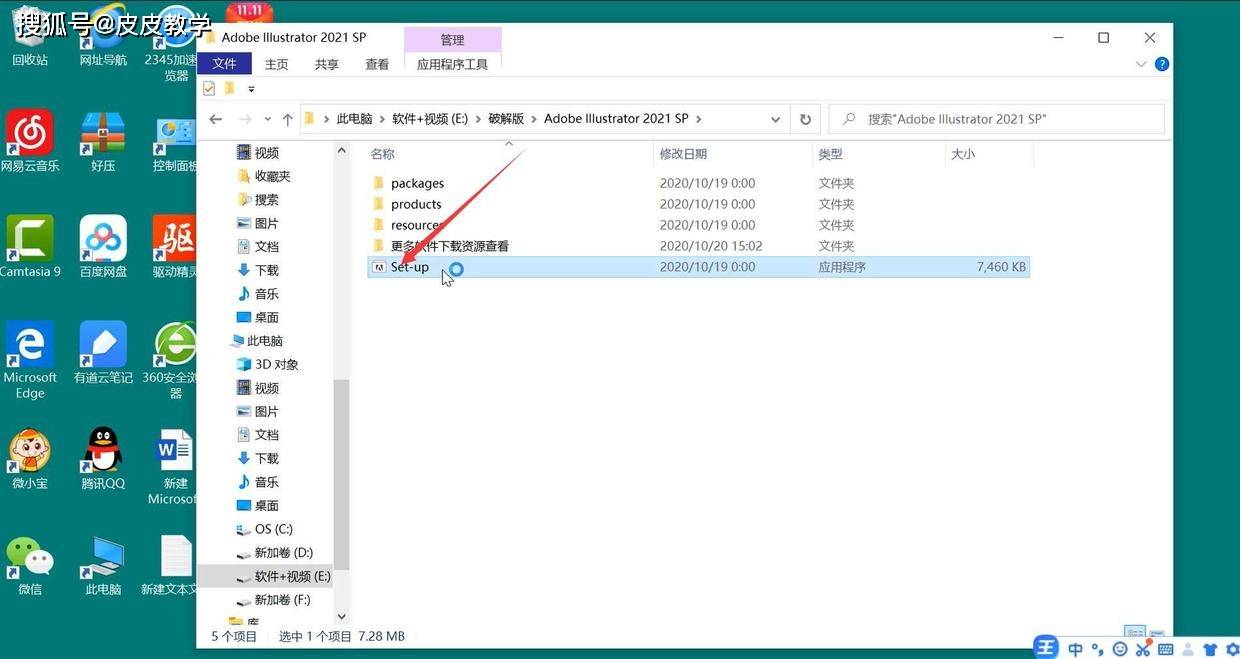
Task: Sort by the 名称 column header
Action: click(383, 154)
